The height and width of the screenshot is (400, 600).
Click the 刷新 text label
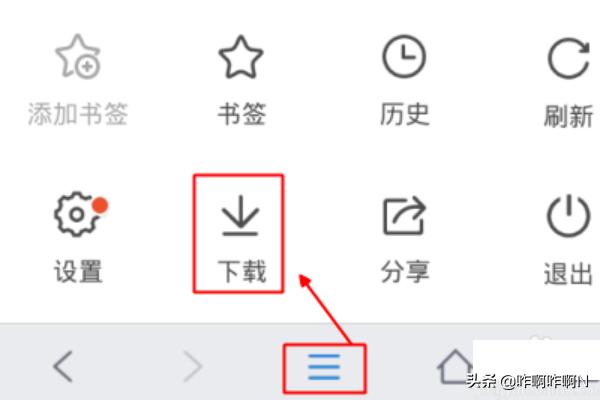(569, 116)
